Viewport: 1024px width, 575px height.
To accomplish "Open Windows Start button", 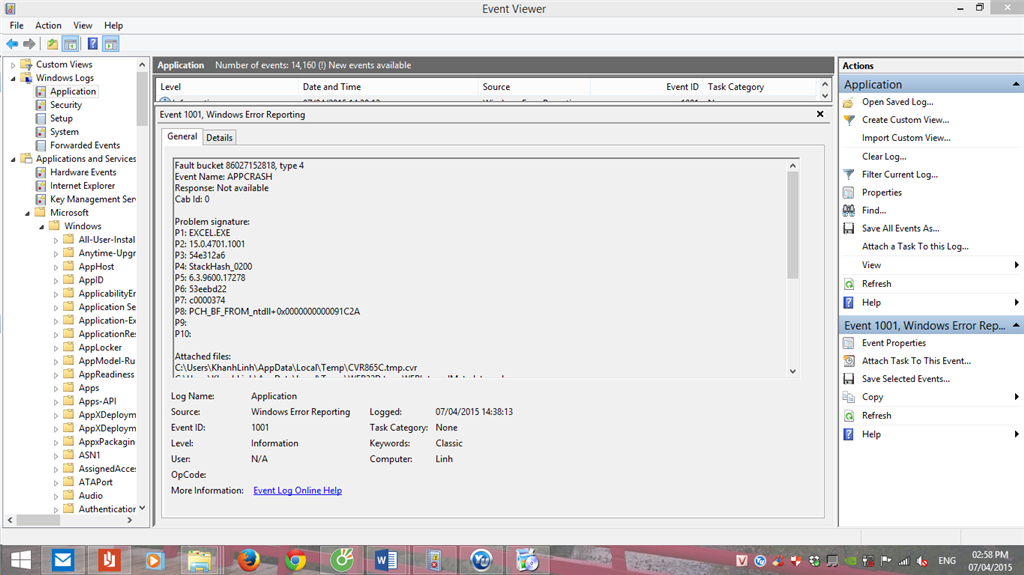I will [20, 561].
